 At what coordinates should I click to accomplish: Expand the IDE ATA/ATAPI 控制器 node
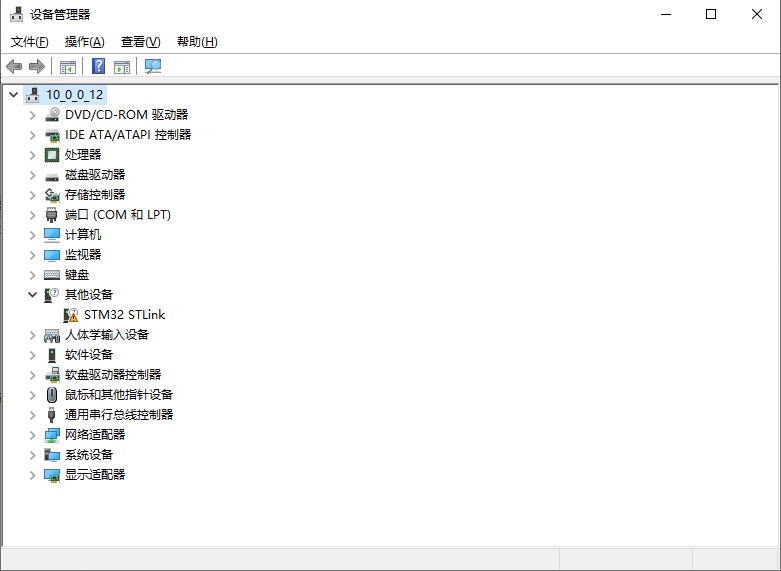point(32,135)
